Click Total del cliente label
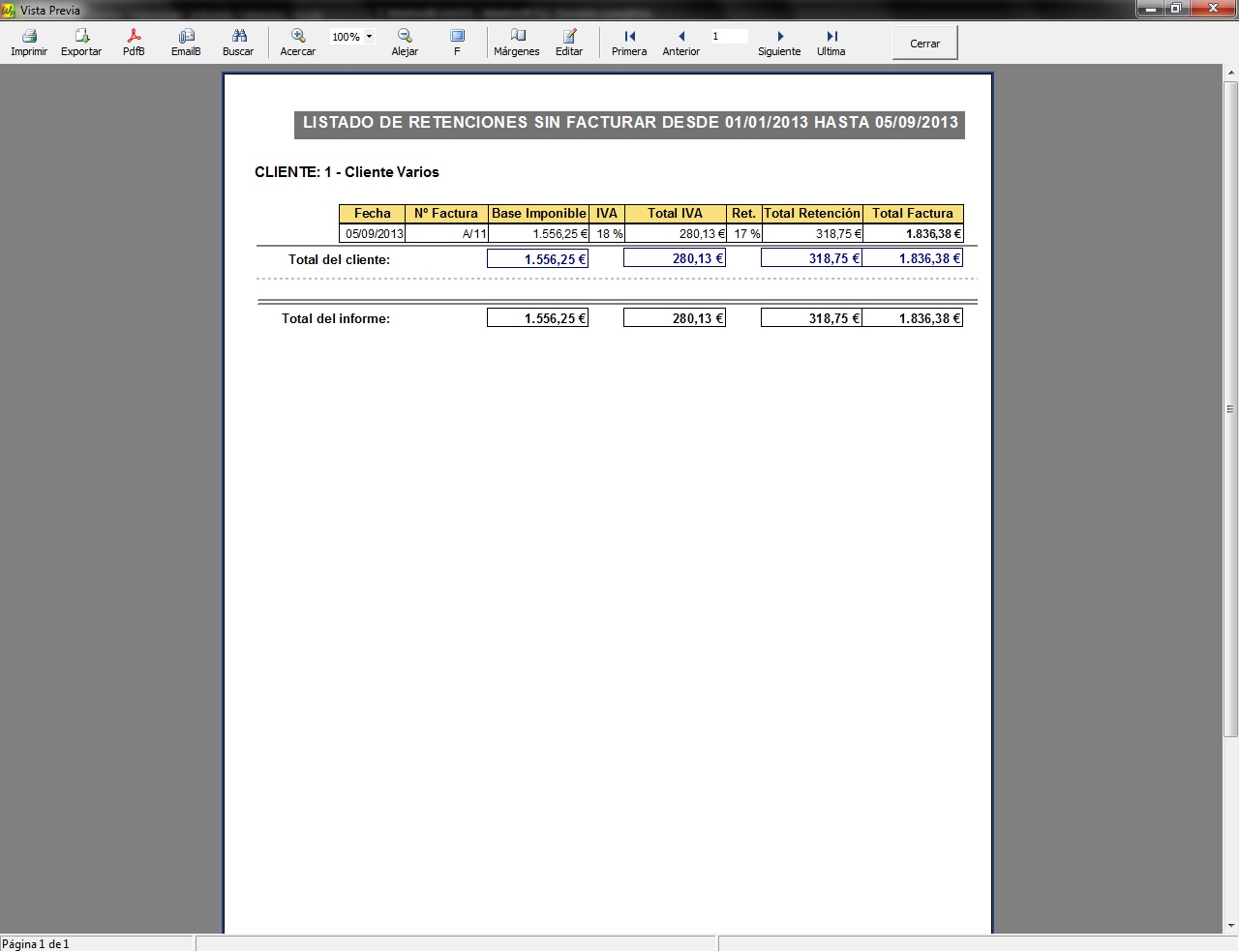This screenshot has height=952, width=1239. (x=339, y=259)
